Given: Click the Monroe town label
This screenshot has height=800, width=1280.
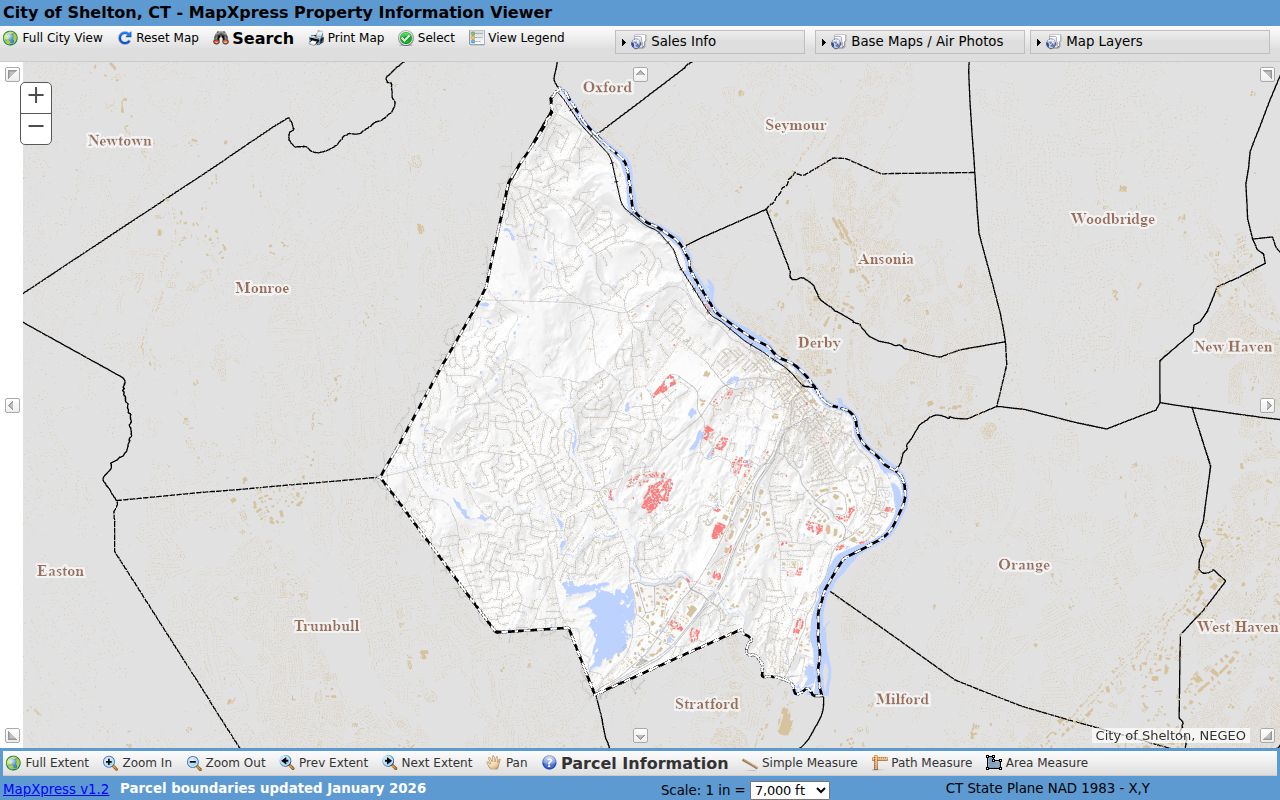Looking at the screenshot, I should (x=262, y=288).
